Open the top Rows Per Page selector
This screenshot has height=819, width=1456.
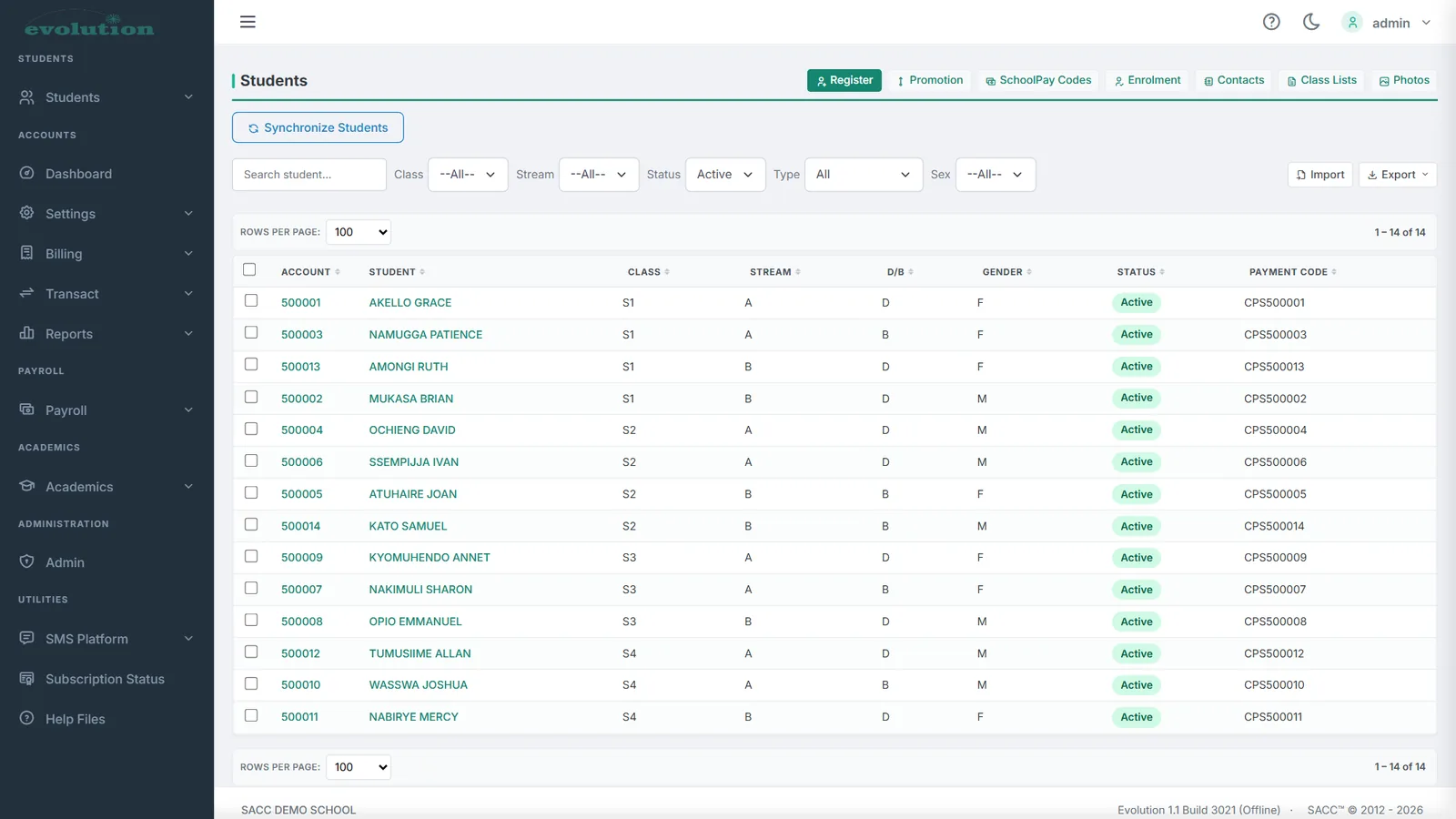click(x=359, y=232)
